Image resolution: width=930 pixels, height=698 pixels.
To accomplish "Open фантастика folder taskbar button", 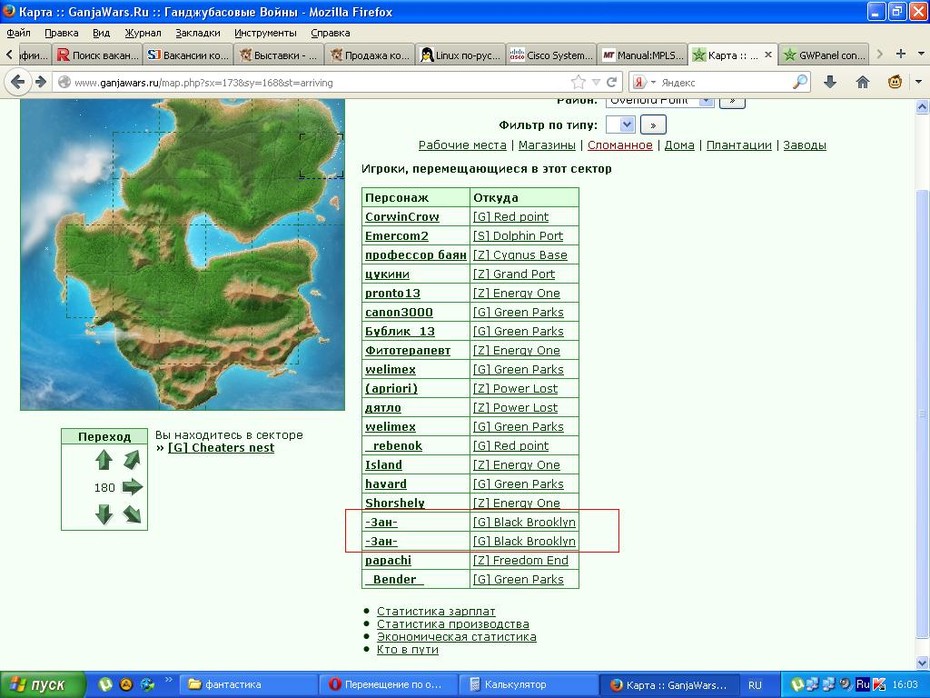I will coord(249,685).
